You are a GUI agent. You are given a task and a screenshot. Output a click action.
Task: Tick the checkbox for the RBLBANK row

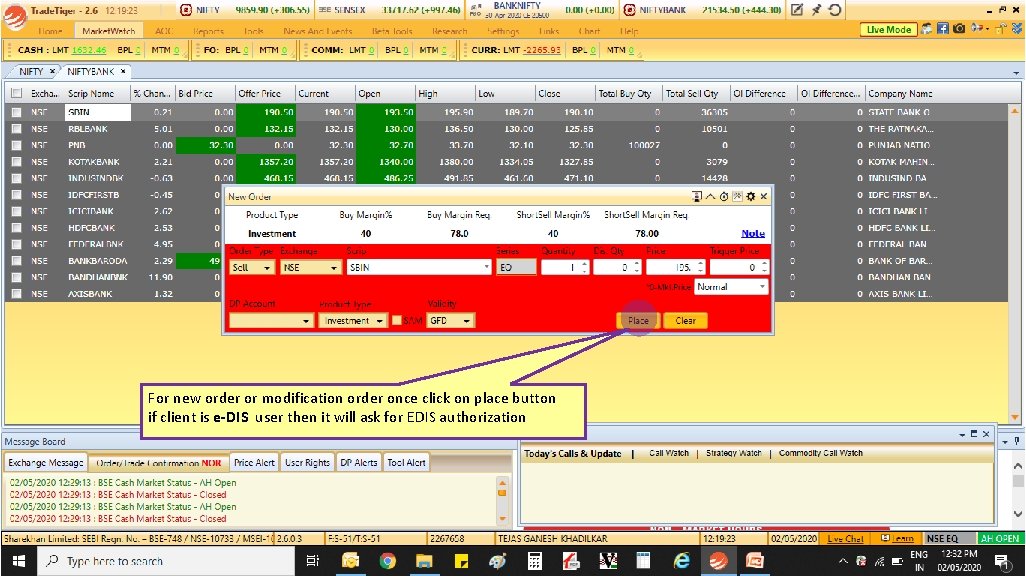(x=16, y=129)
